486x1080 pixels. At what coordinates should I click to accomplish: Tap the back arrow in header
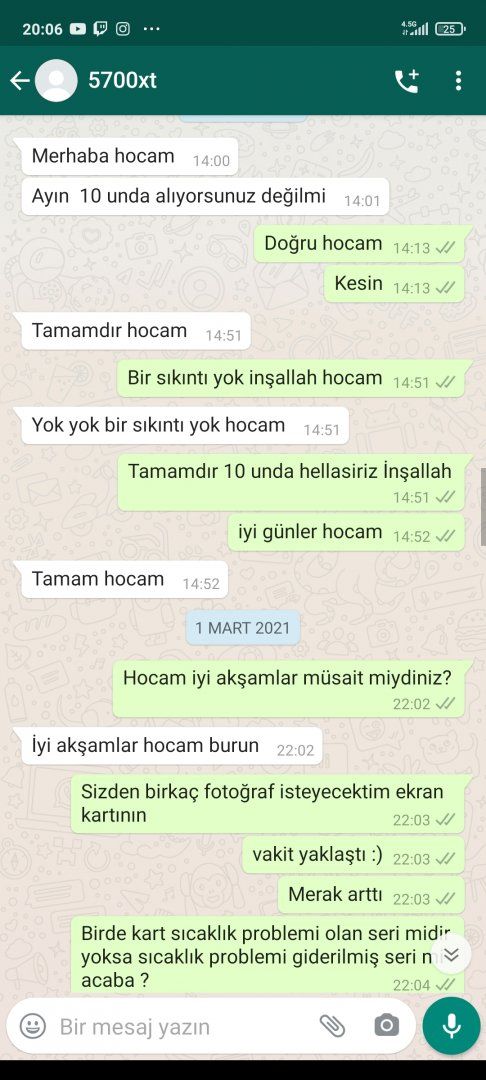19,81
